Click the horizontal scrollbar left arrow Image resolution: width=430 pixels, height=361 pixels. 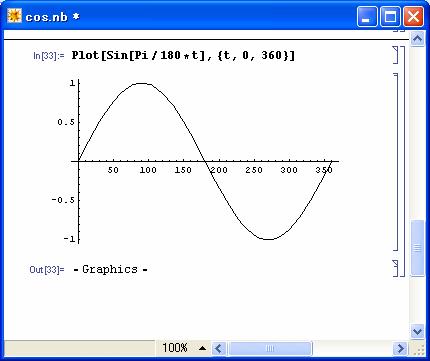[x=218, y=349]
